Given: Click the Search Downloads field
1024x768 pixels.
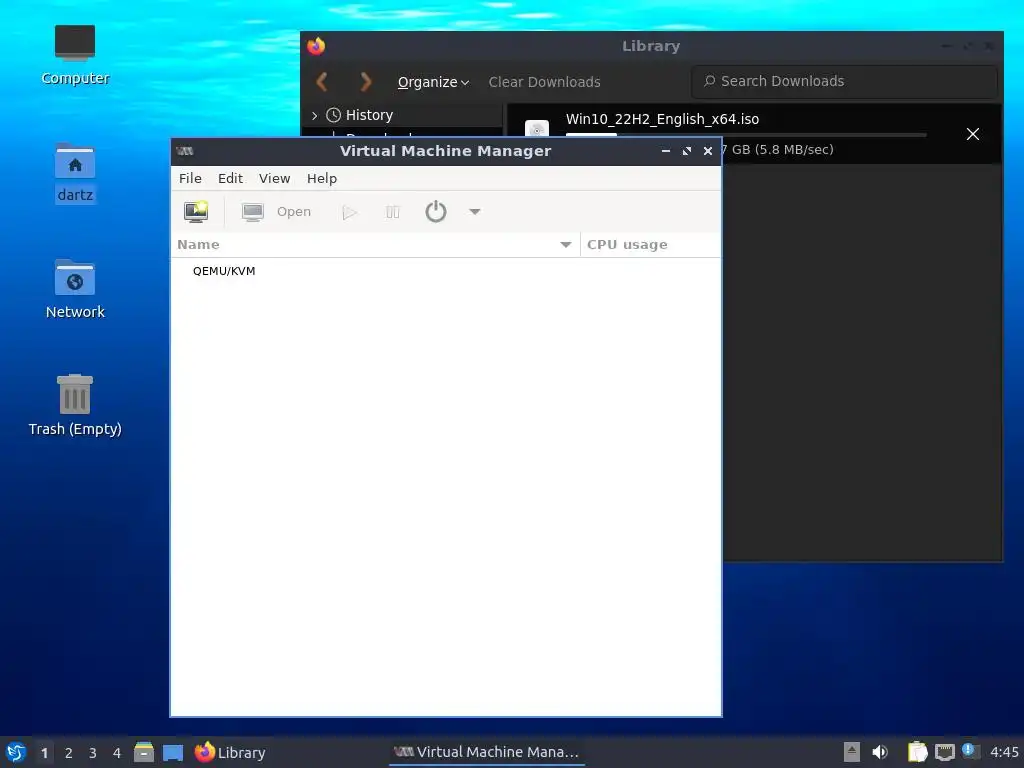Looking at the screenshot, I should point(844,81).
